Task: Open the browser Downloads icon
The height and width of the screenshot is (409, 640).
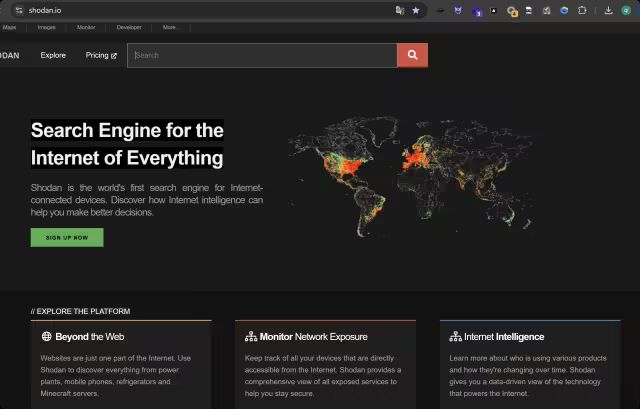Action: pyautogui.click(x=608, y=10)
